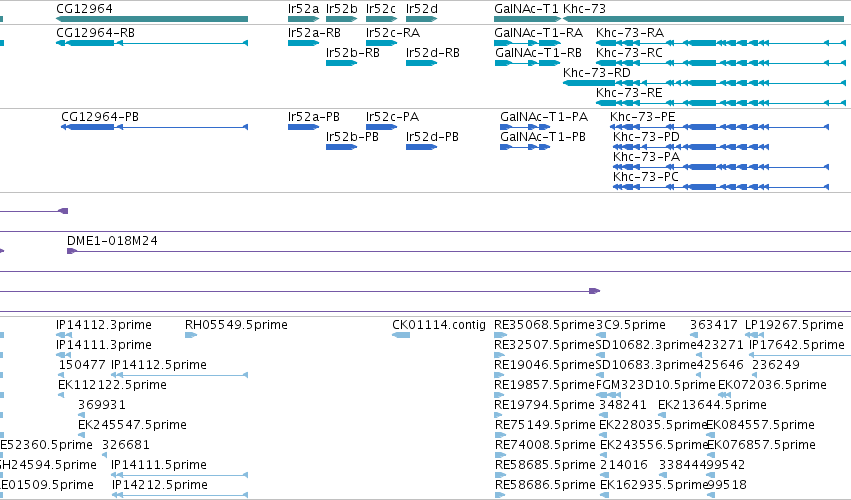Select the GalNAc-T1 gene label
Screen dimensions: 851x500
coord(526,9)
